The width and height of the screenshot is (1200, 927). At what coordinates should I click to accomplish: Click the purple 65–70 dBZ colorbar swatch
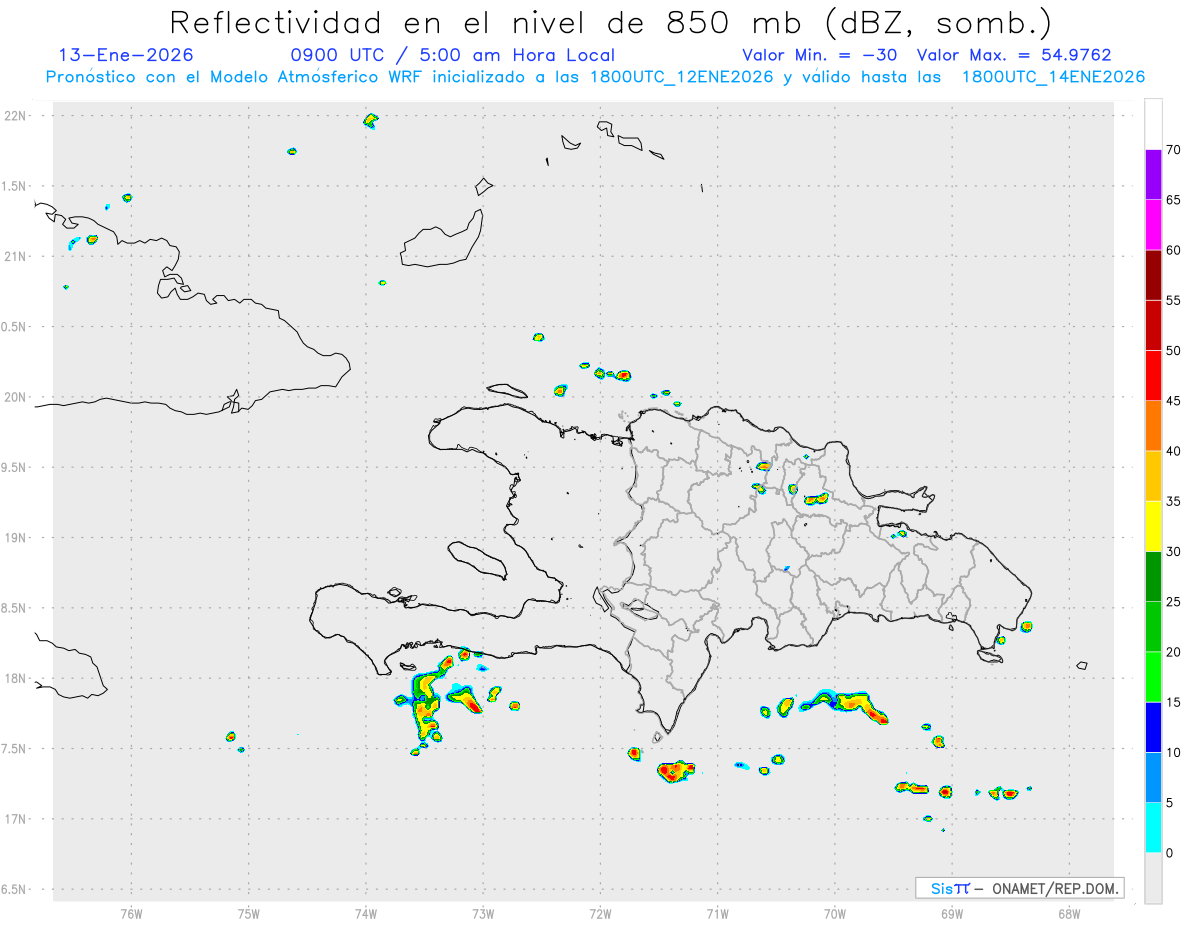click(1153, 175)
